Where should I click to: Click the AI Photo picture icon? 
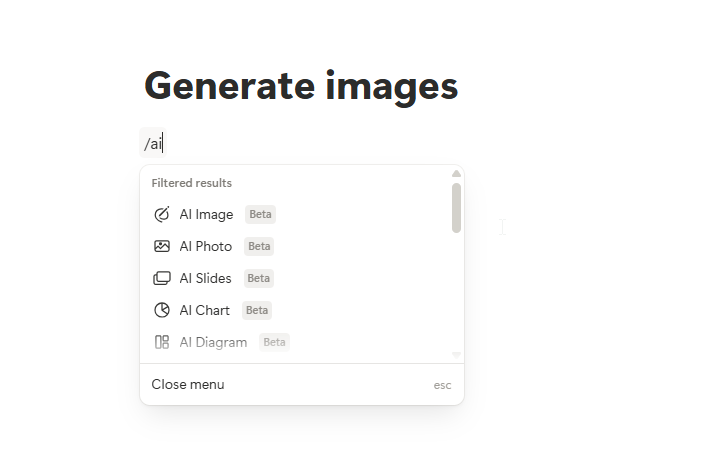pos(162,246)
